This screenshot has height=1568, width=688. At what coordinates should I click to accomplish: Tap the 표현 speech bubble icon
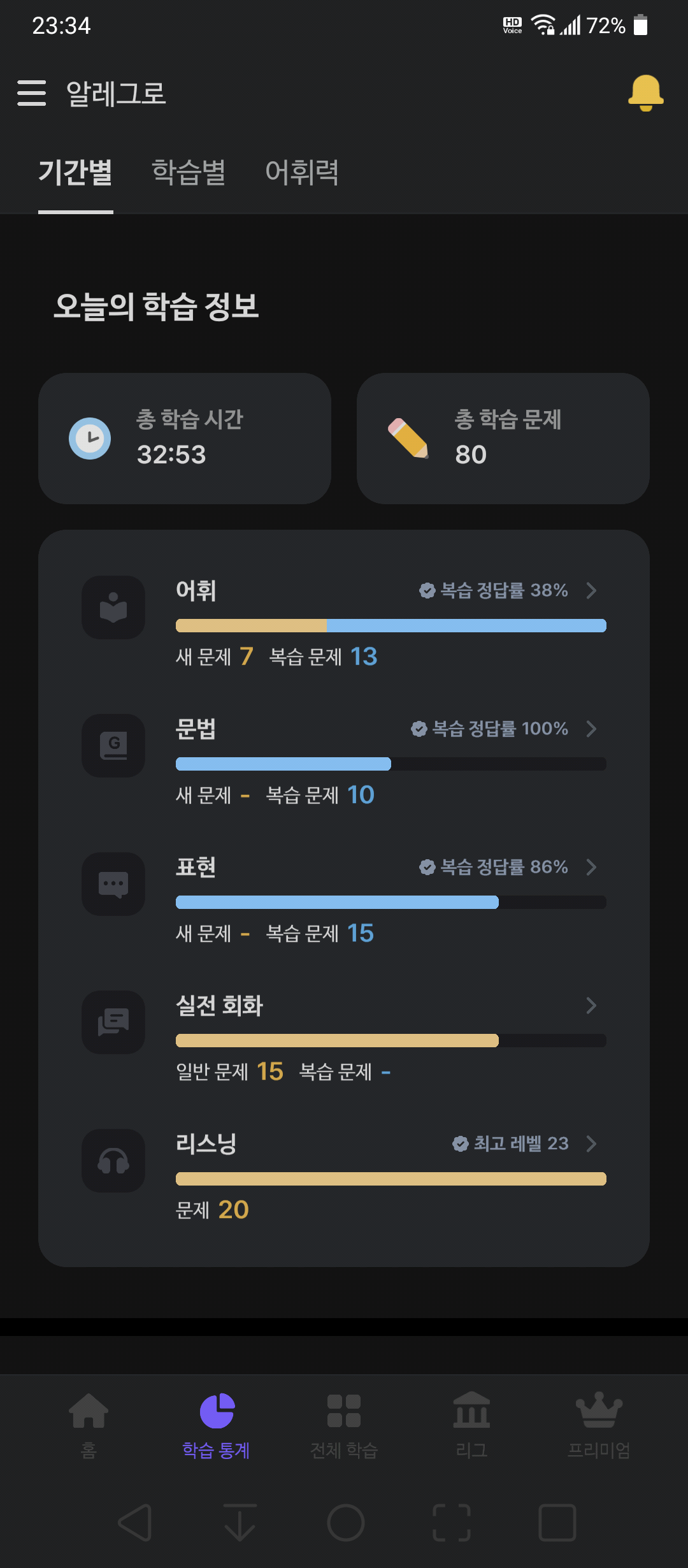coord(113,884)
